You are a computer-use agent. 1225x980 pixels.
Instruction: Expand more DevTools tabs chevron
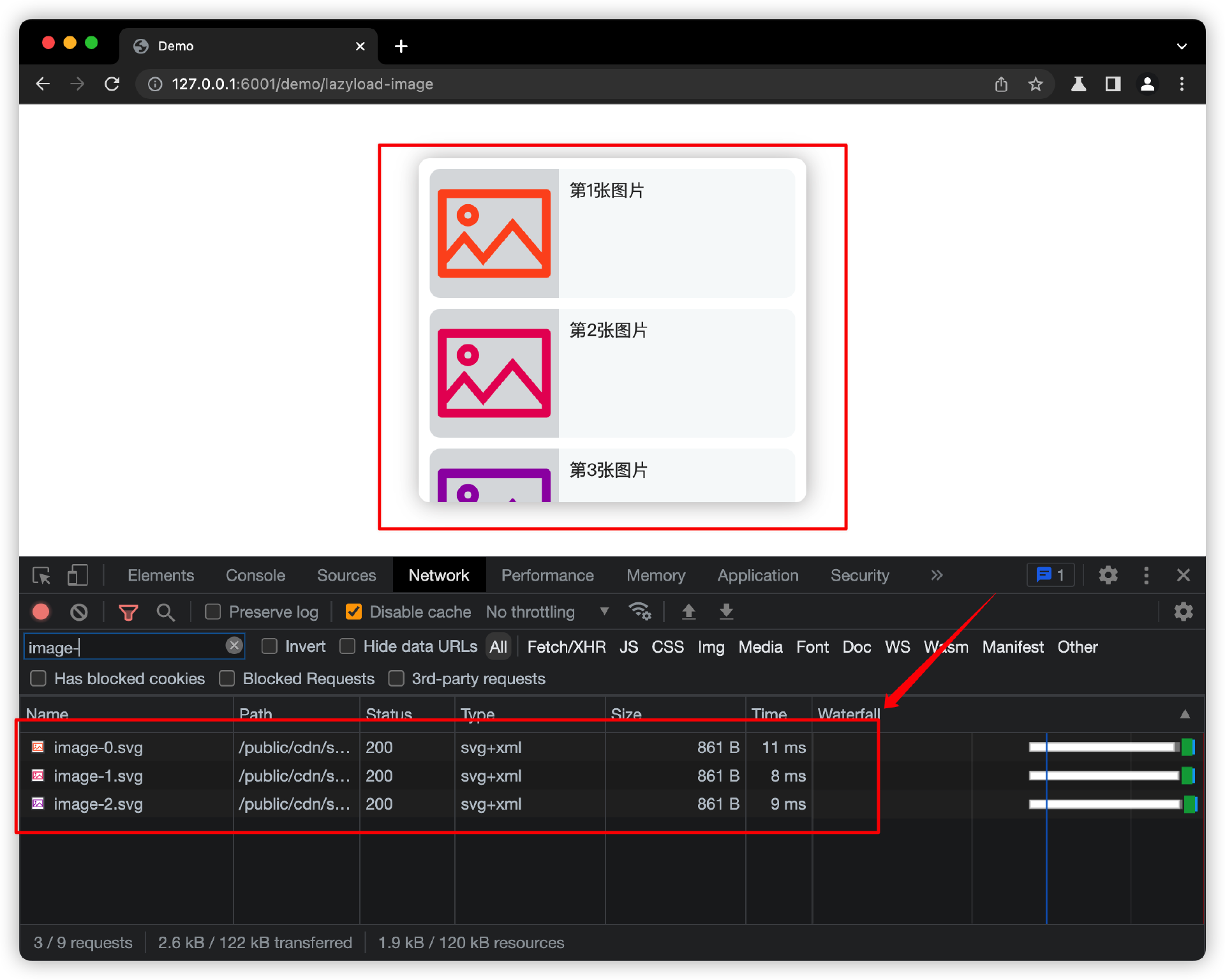(936, 575)
